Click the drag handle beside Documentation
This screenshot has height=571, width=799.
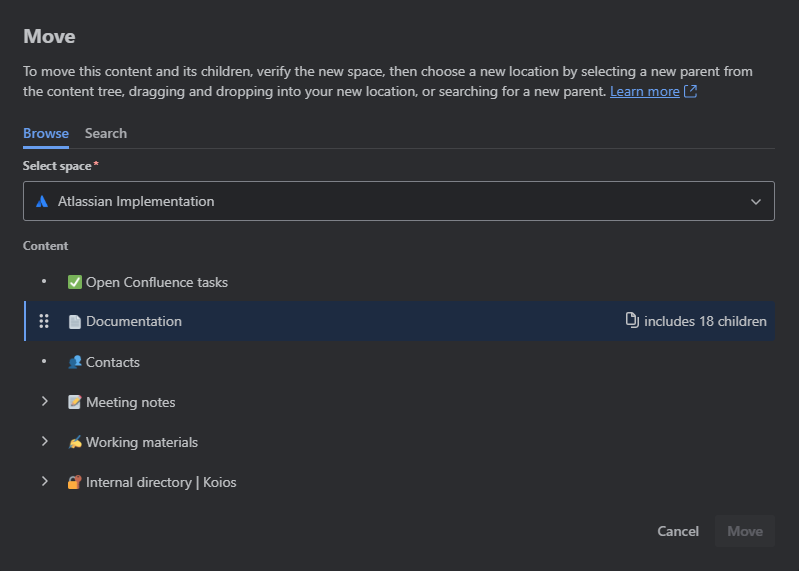[44, 321]
